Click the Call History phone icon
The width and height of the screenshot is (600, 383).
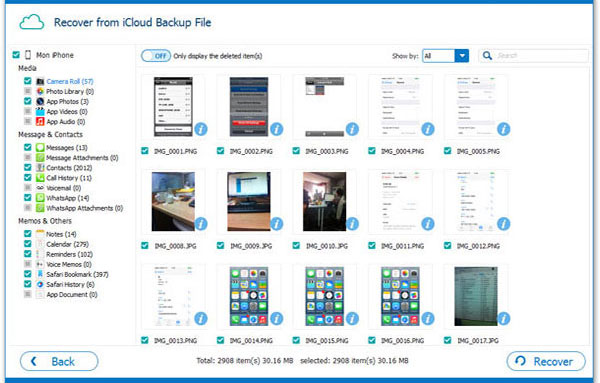coord(40,178)
